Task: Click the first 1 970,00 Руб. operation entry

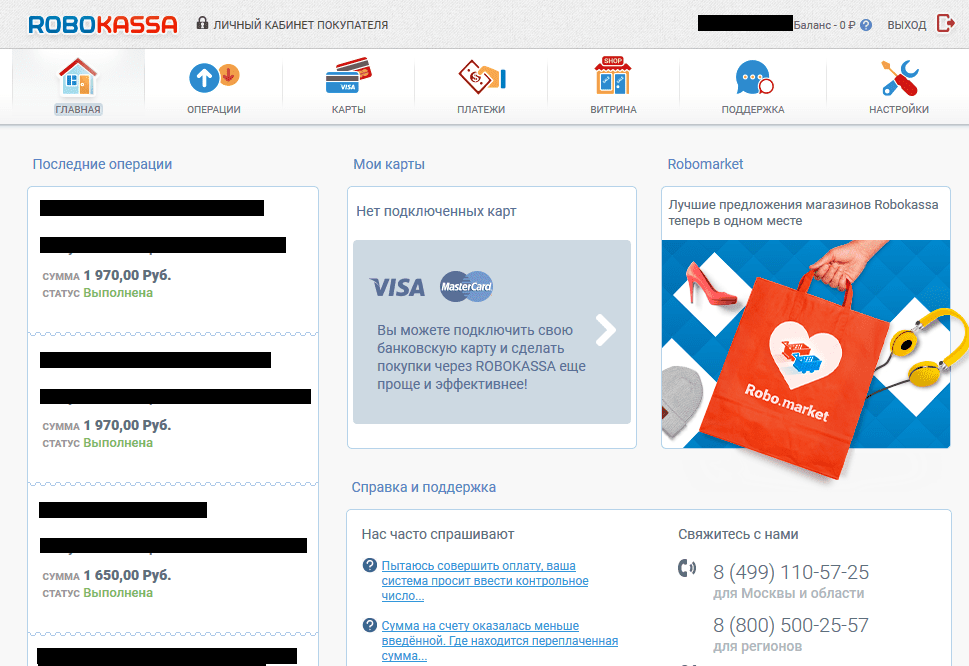Action: click(x=173, y=259)
